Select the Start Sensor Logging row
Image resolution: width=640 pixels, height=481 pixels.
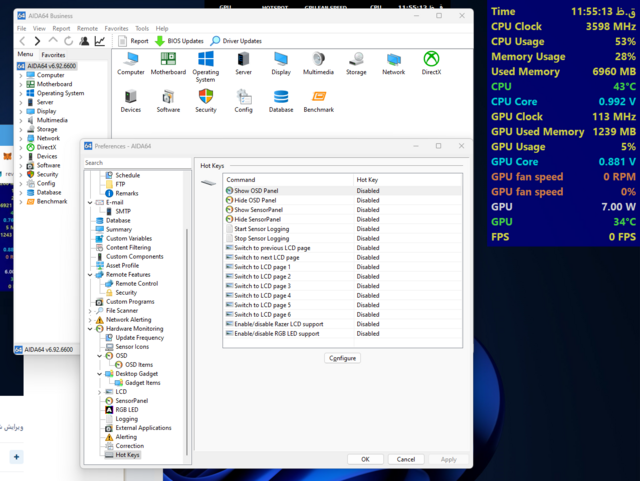pos(342,229)
